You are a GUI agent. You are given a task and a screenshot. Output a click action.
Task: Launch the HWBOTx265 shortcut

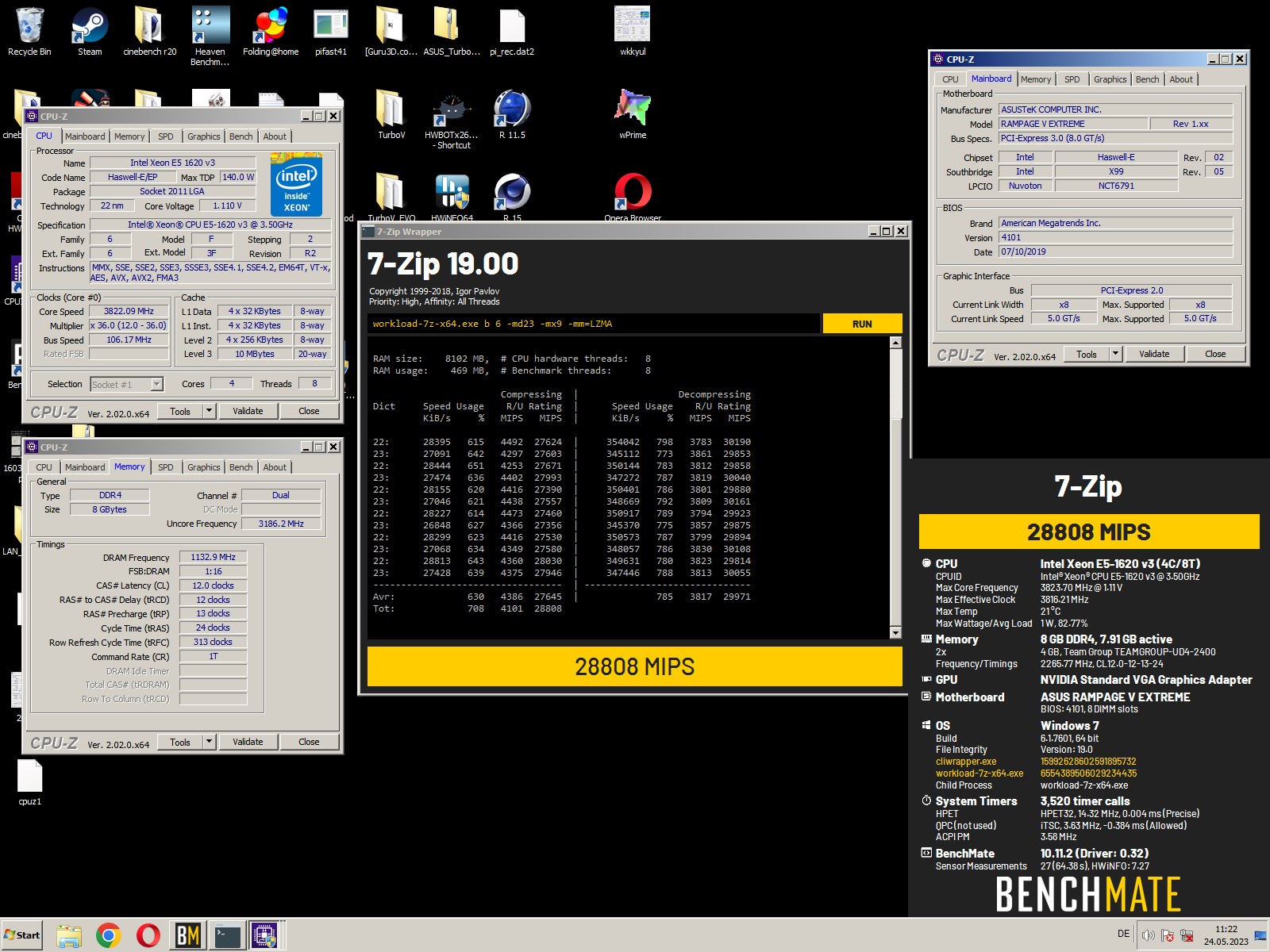pyautogui.click(x=452, y=121)
